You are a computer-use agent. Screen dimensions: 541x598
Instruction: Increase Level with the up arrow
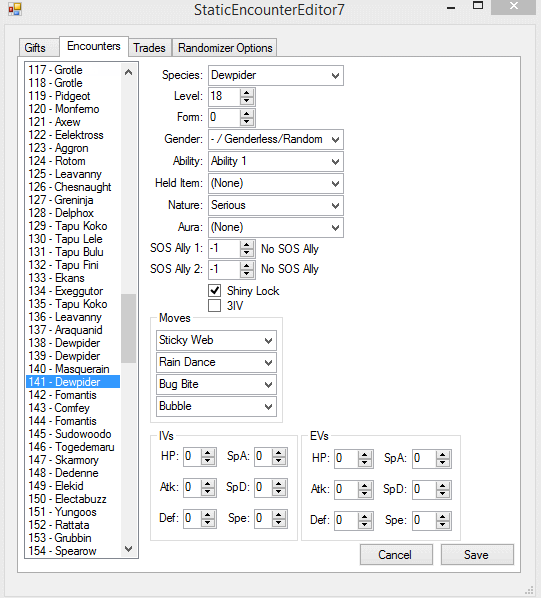pos(247,92)
